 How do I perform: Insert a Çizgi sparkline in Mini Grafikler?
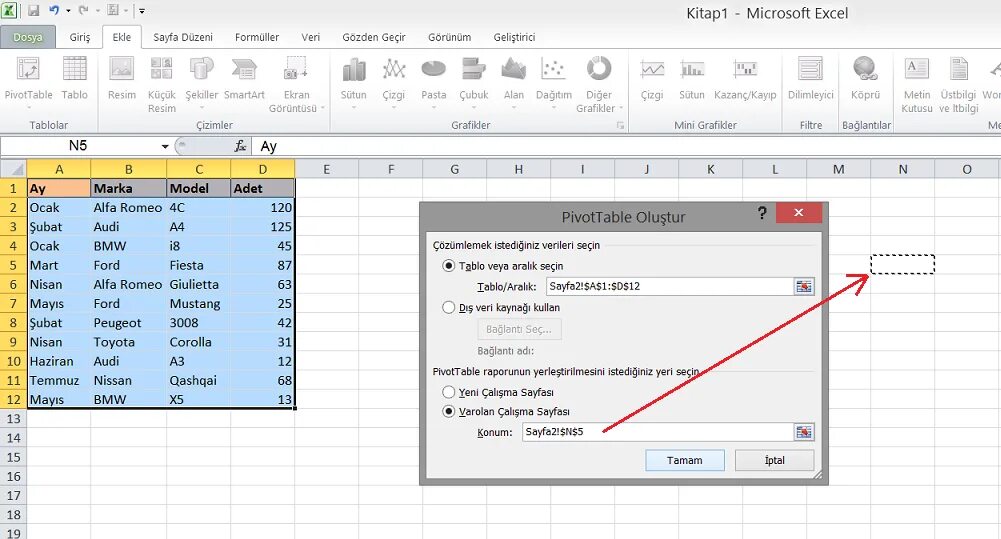click(652, 80)
